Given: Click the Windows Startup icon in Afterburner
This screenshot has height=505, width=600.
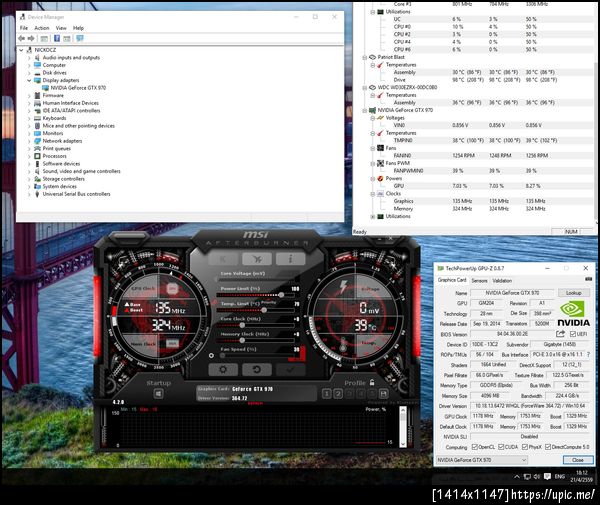Looking at the screenshot, I should coord(158,393).
